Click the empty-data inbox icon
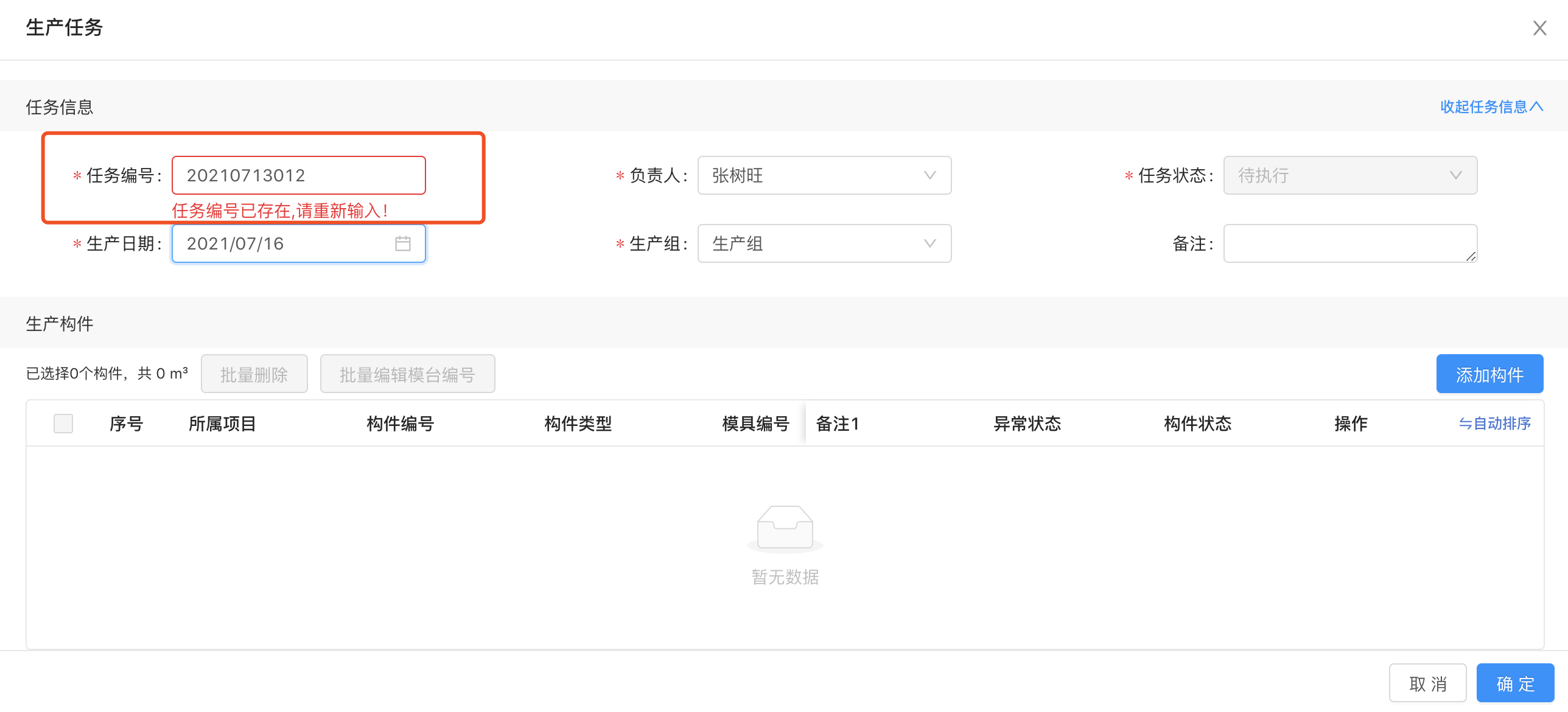 pos(785,527)
